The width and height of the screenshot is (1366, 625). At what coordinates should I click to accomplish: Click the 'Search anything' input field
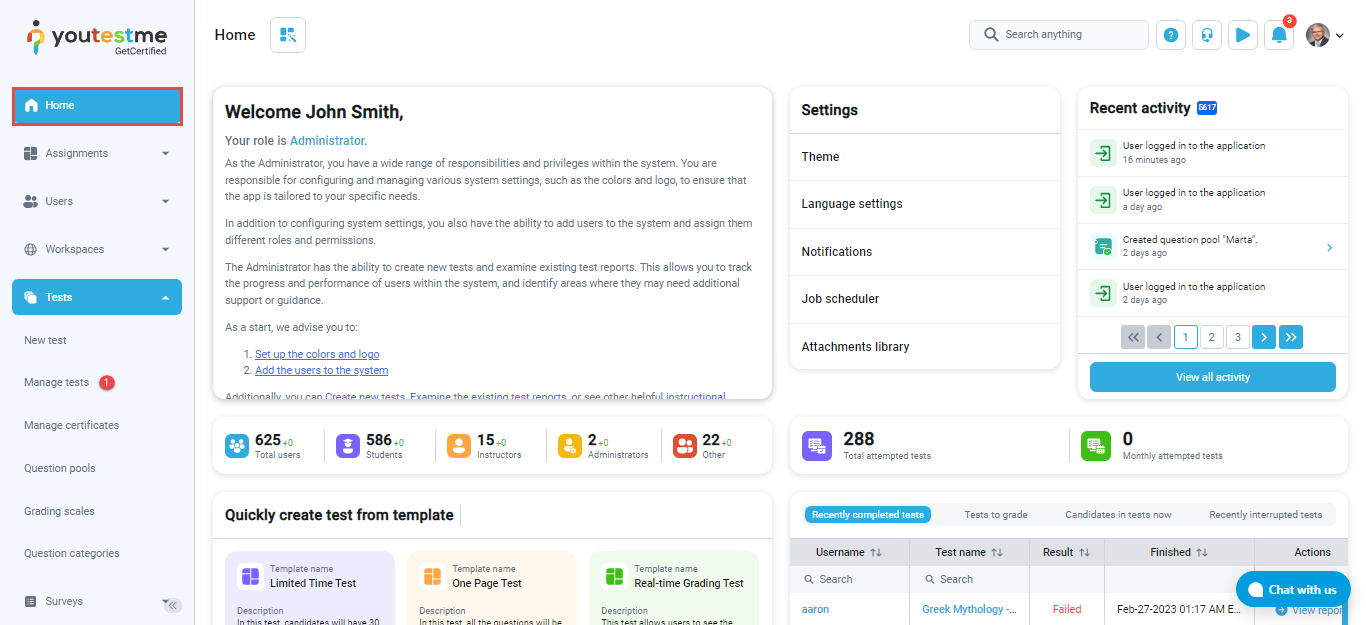pyautogui.click(x=1059, y=35)
